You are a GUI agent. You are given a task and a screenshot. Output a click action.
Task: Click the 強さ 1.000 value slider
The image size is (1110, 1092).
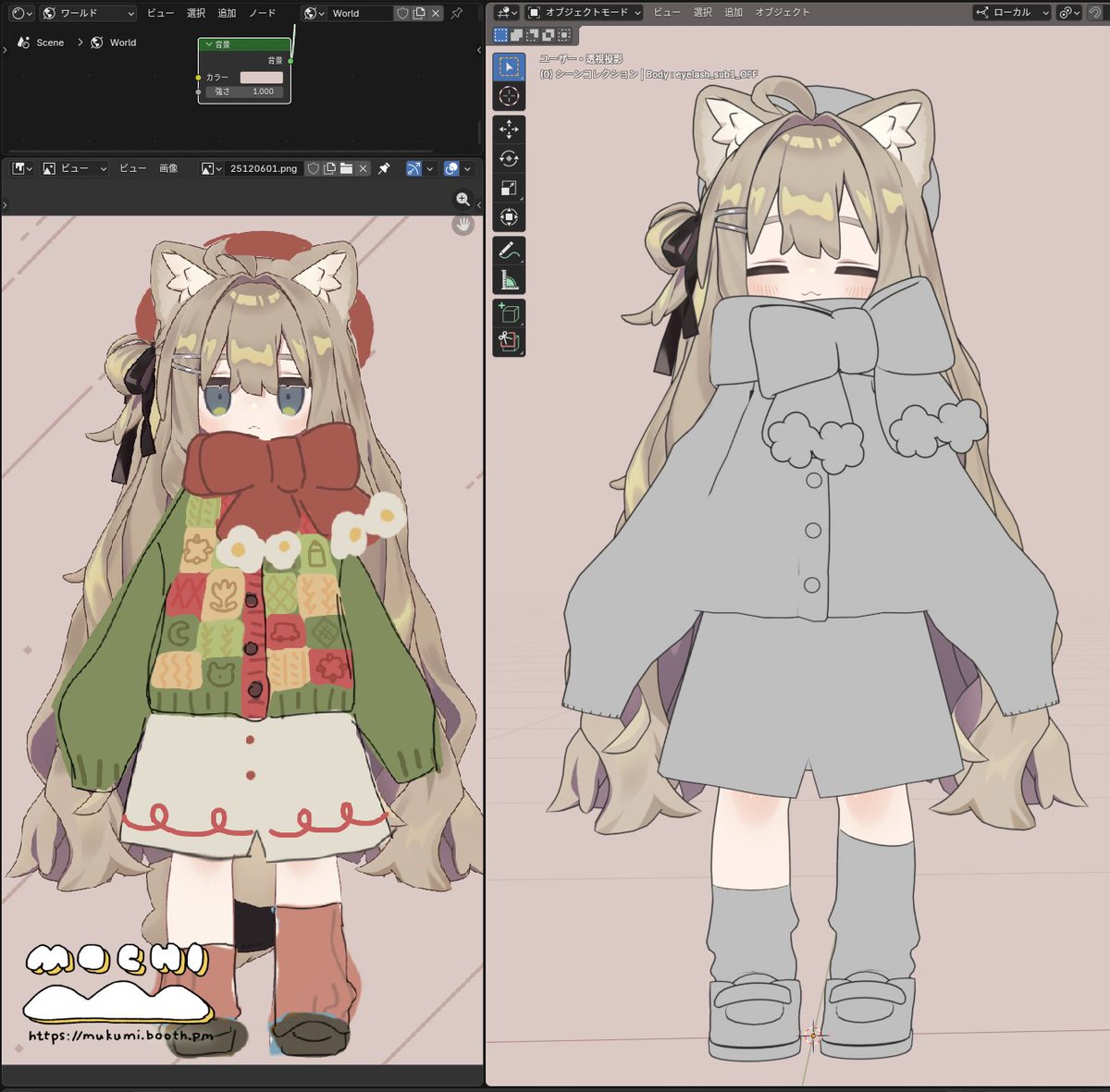click(245, 92)
